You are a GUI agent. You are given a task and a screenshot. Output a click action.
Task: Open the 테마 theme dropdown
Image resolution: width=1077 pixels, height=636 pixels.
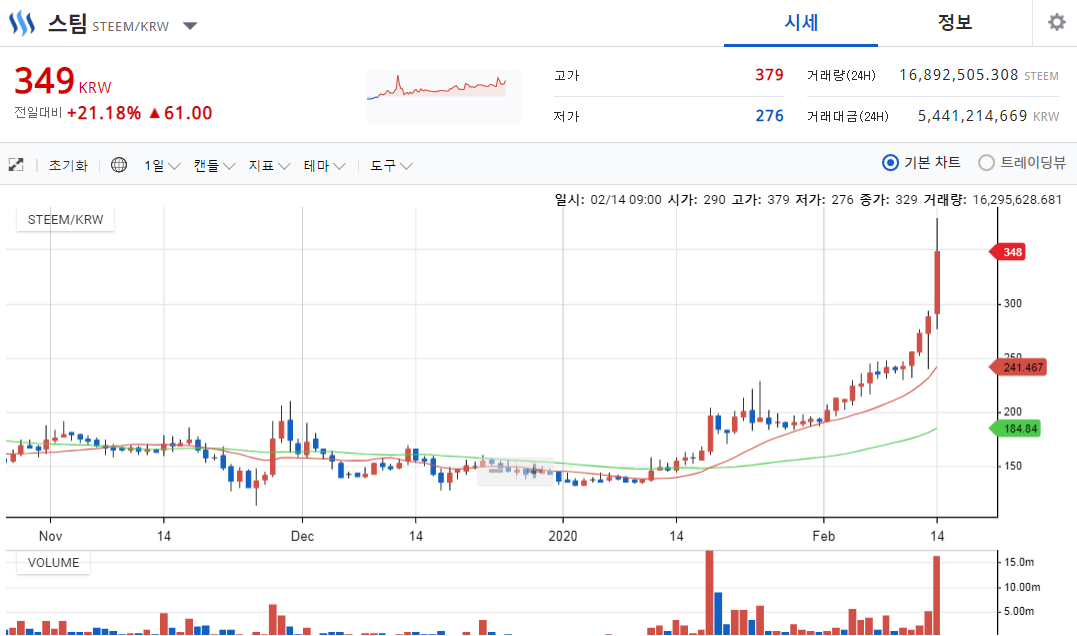point(324,166)
